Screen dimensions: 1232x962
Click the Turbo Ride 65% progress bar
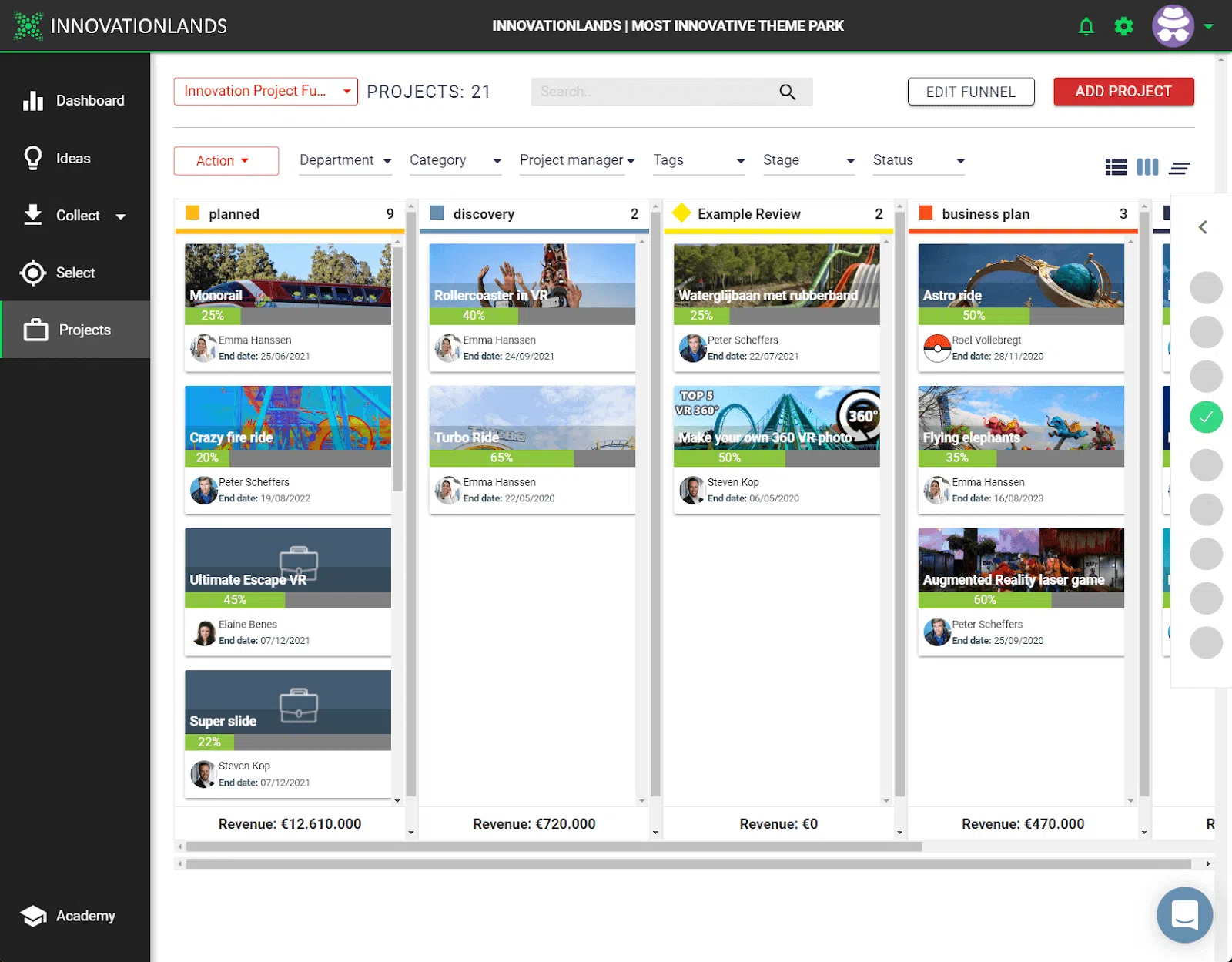point(532,458)
